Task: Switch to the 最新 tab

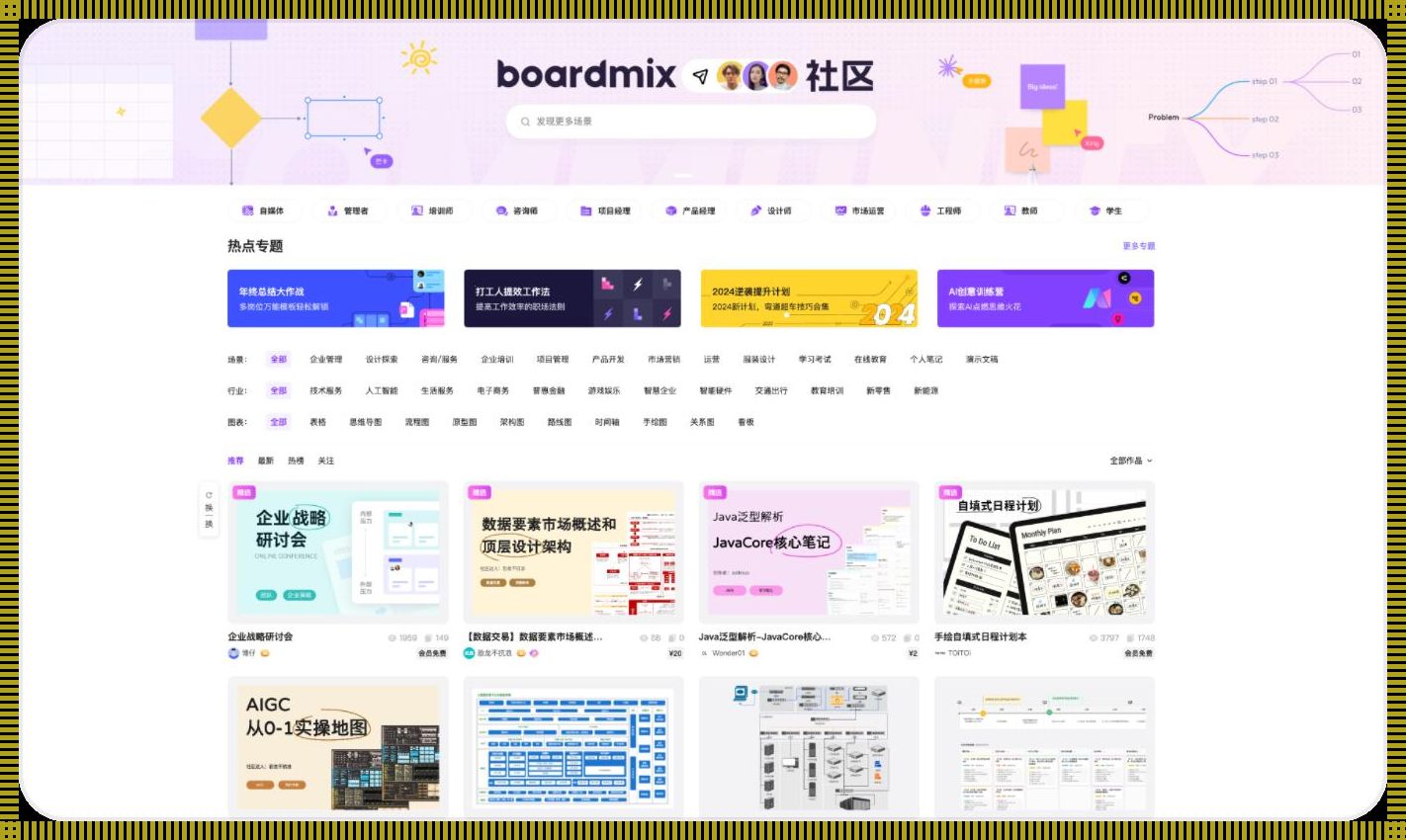Action: click(266, 461)
